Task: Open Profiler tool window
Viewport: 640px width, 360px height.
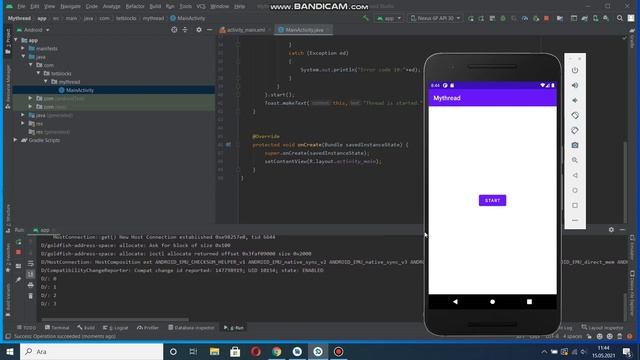Action: tap(148, 328)
